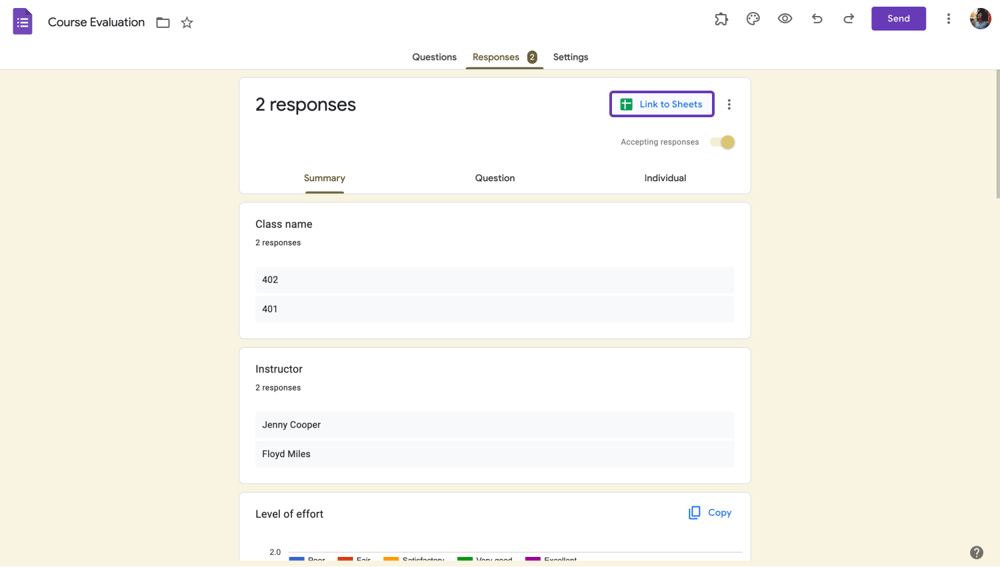Click the Send button
This screenshot has height=567, width=1000.
898,19
